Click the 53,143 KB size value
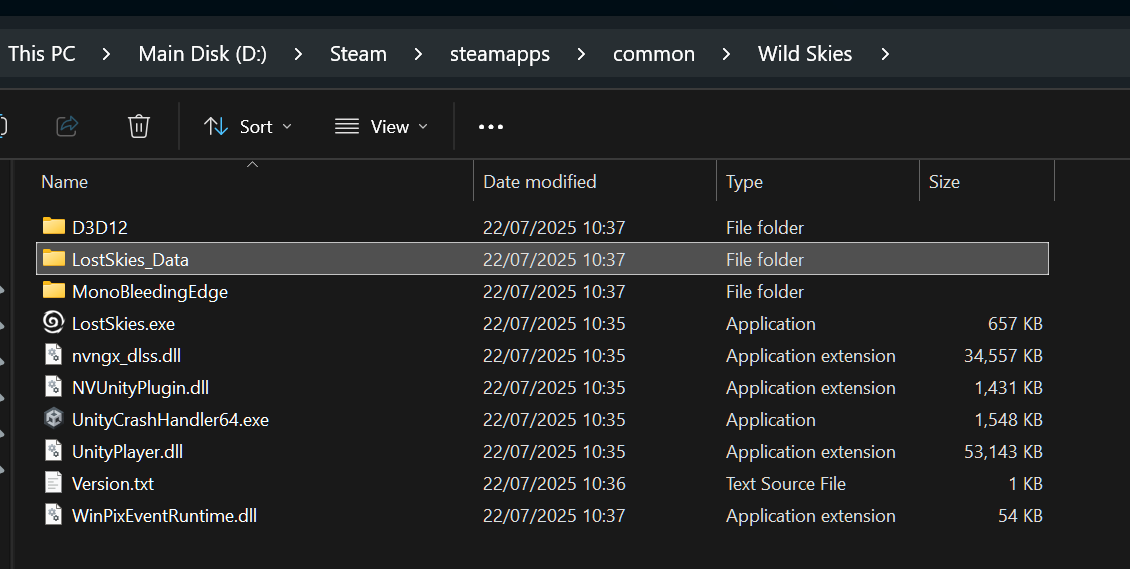The height and width of the screenshot is (569, 1130). pyautogui.click(x=1003, y=452)
